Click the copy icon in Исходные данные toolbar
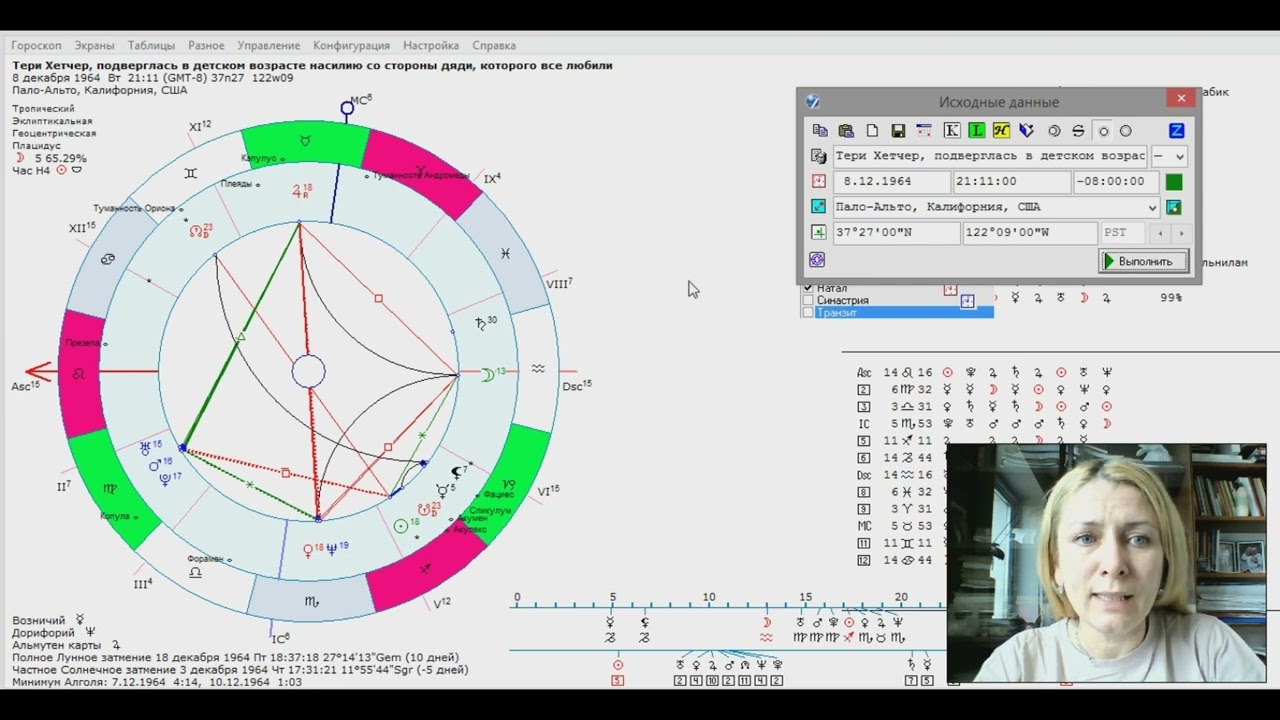The width and height of the screenshot is (1280, 720). pyautogui.click(x=820, y=131)
